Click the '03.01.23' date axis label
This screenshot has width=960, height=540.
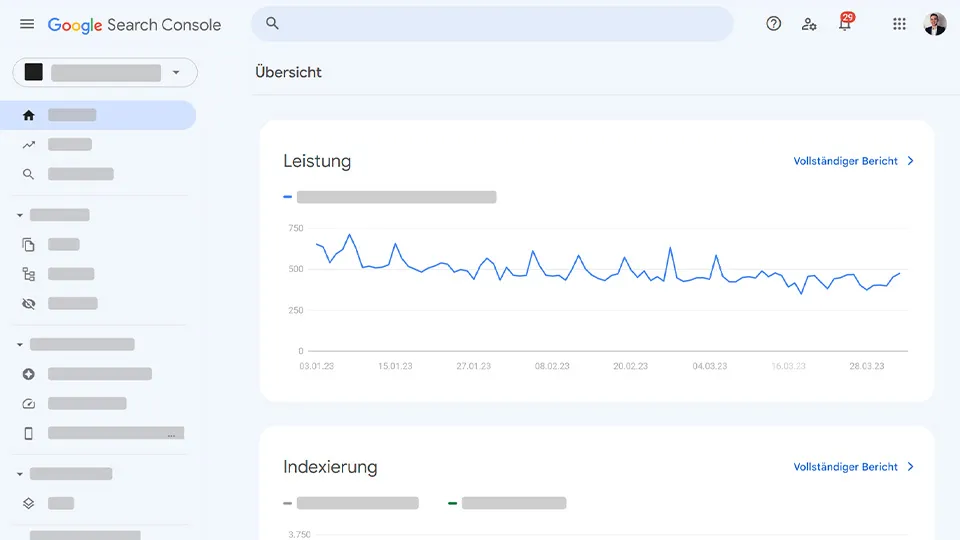tap(317, 366)
